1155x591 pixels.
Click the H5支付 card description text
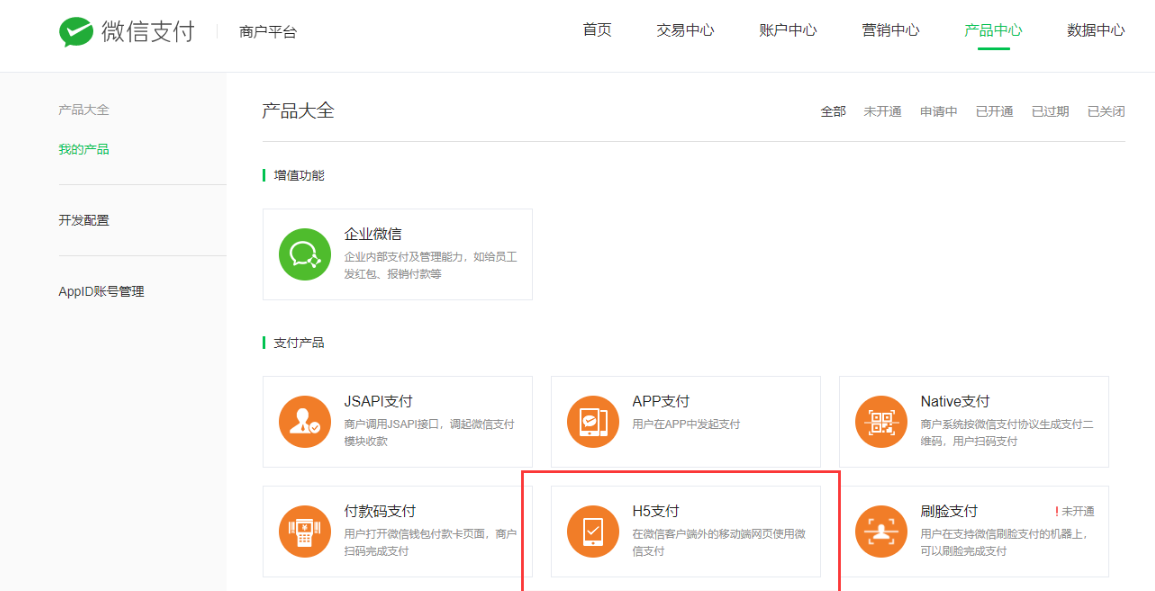pyautogui.click(x=719, y=542)
